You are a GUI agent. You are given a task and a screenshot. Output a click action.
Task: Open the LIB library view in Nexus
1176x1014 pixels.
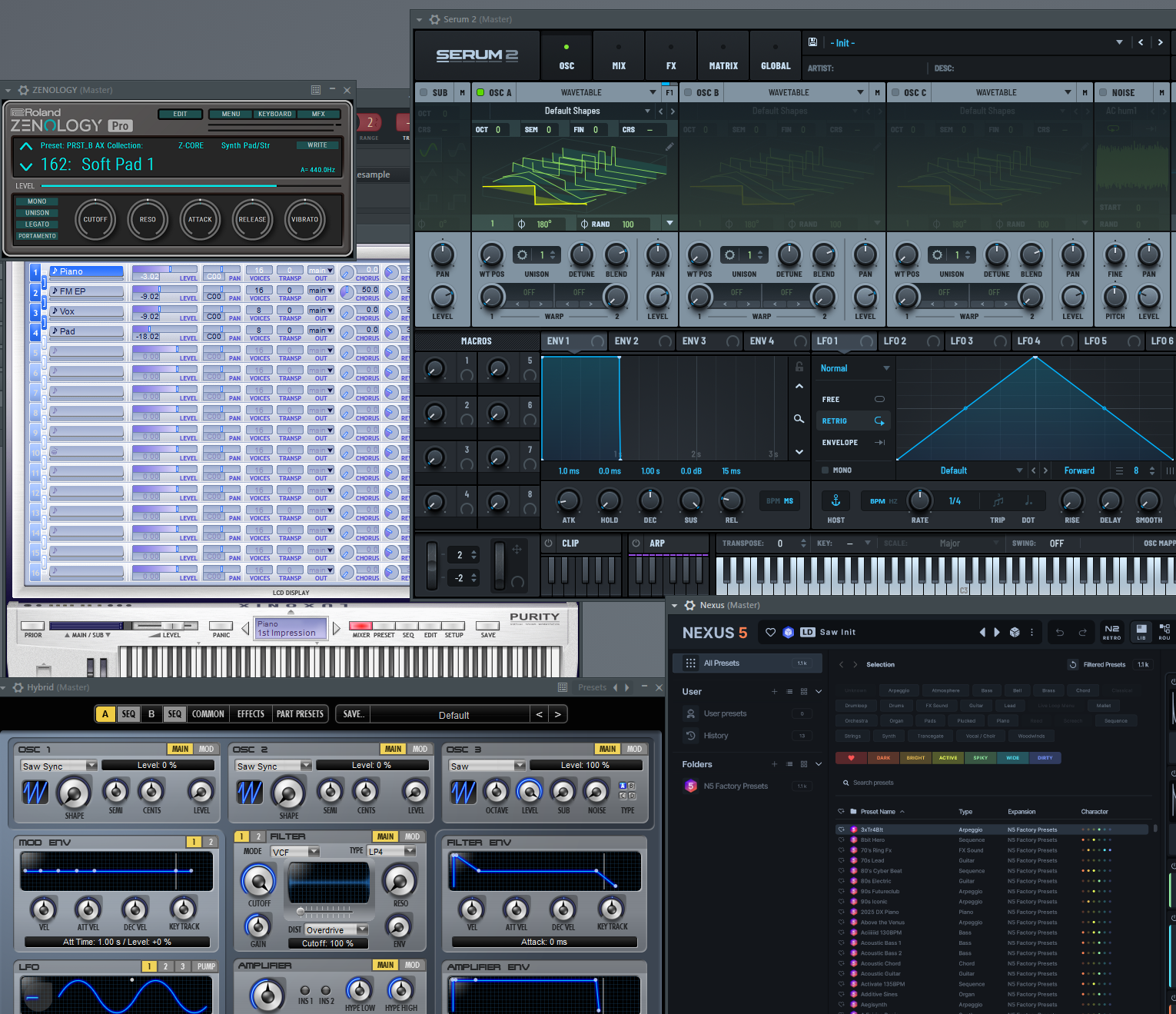tap(1141, 632)
